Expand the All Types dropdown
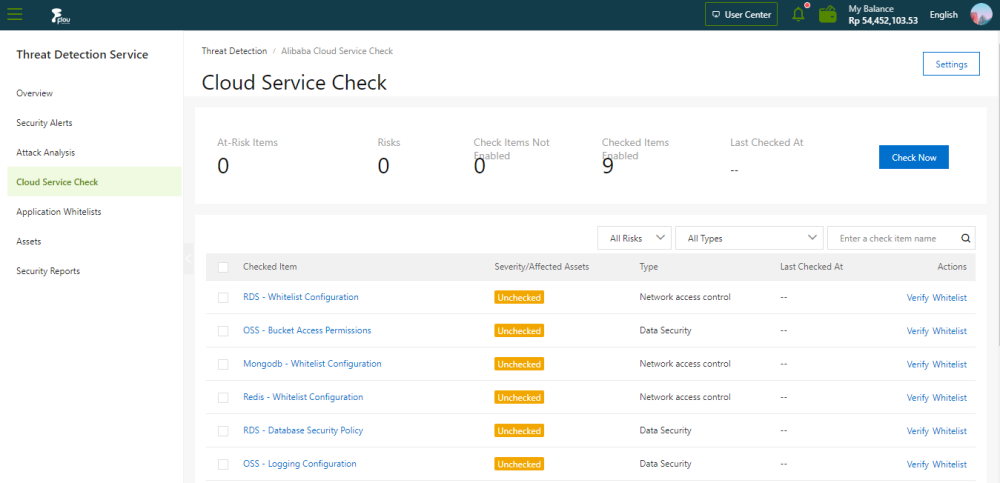The height and width of the screenshot is (483, 1000). [749, 238]
